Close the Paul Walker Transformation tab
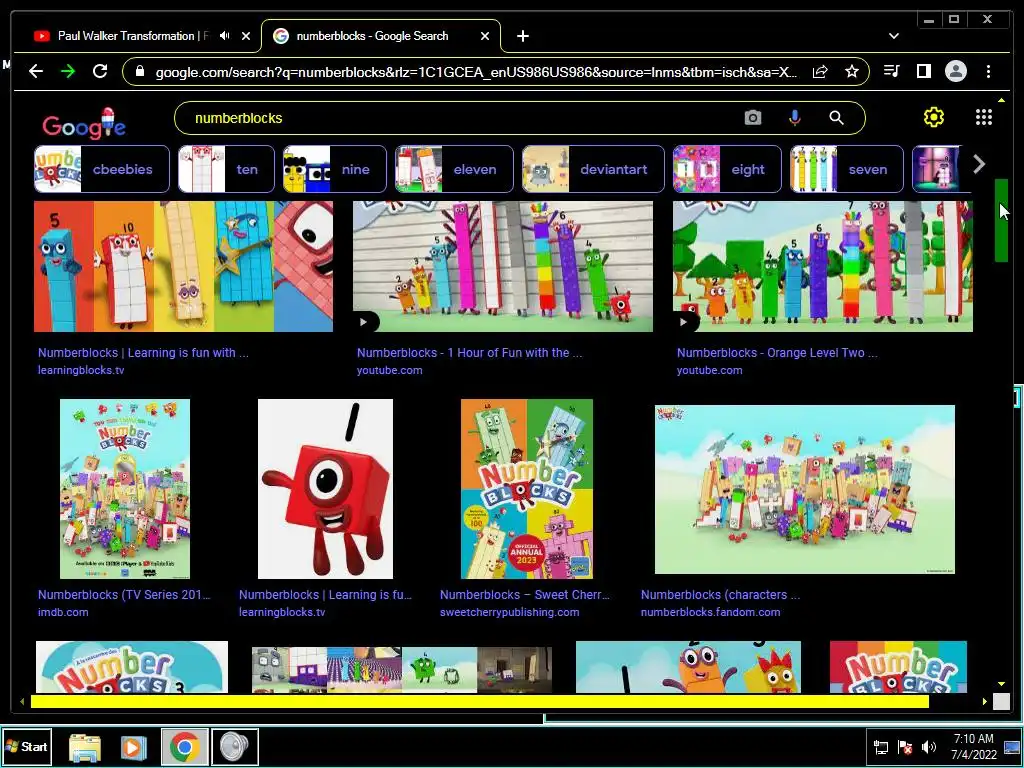 click(246, 36)
